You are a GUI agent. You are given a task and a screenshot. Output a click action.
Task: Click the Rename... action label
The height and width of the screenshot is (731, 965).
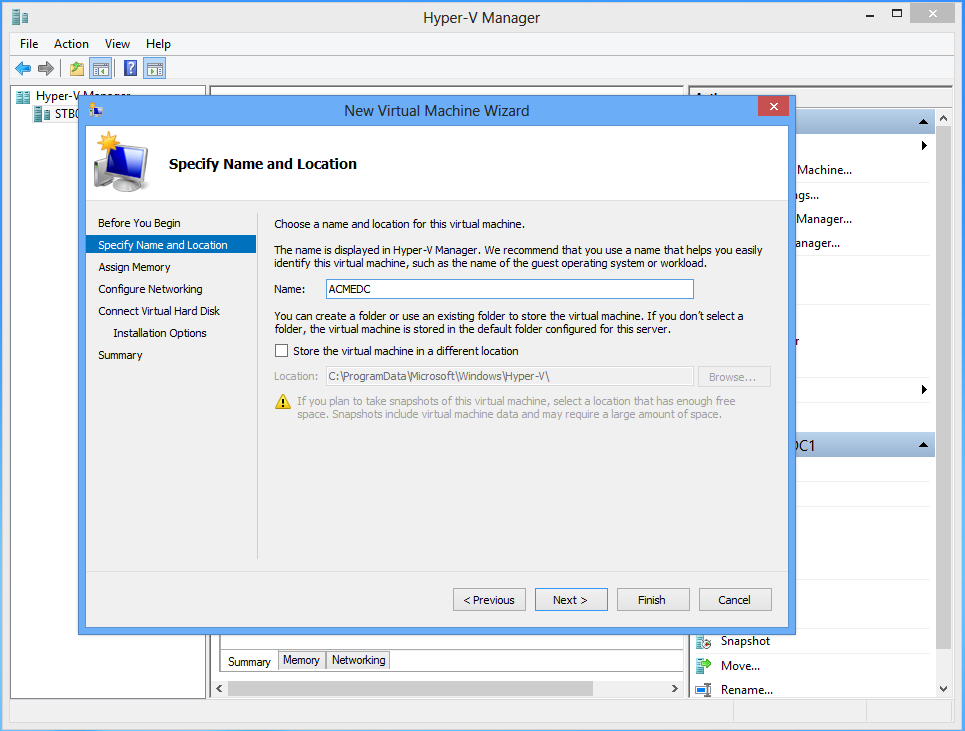(747, 690)
